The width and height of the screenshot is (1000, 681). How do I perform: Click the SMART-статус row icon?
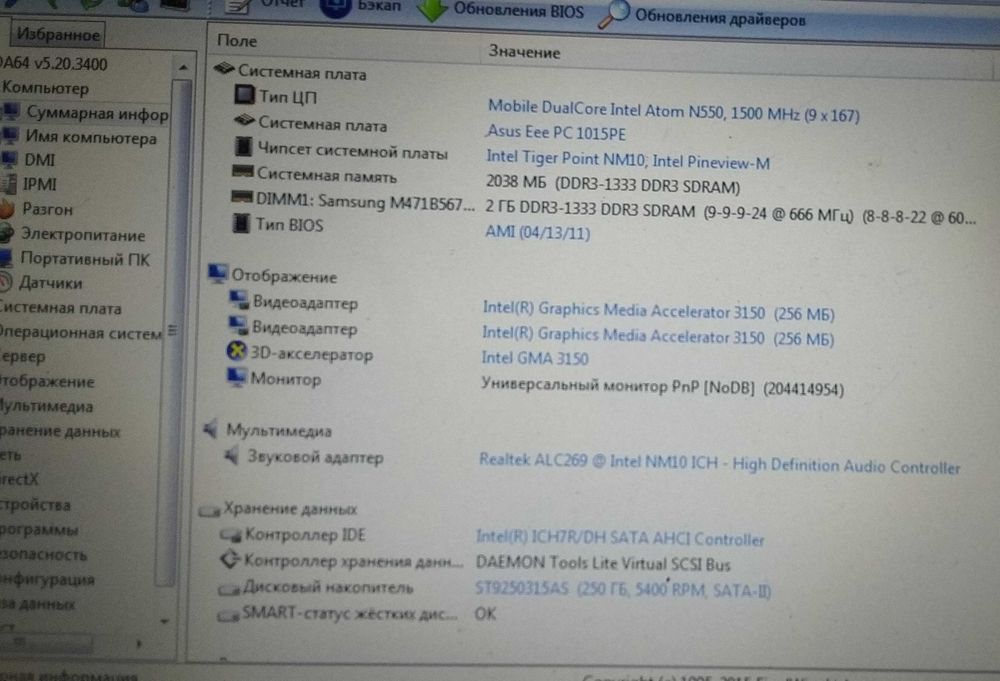(x=227, y=615)
